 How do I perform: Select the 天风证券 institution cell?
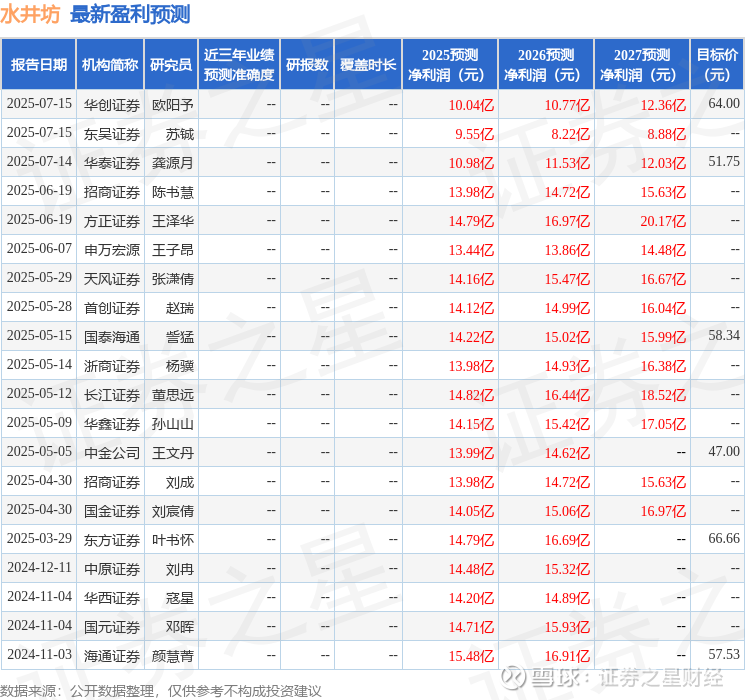click(112, 279)
